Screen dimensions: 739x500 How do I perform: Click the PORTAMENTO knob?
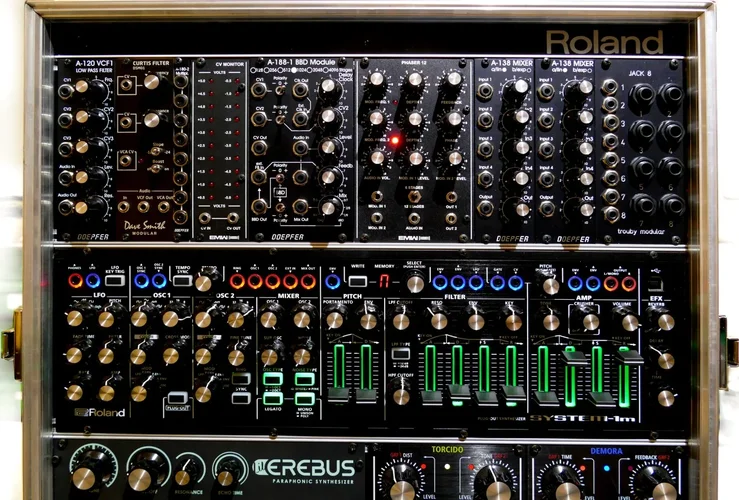[335, 321]
